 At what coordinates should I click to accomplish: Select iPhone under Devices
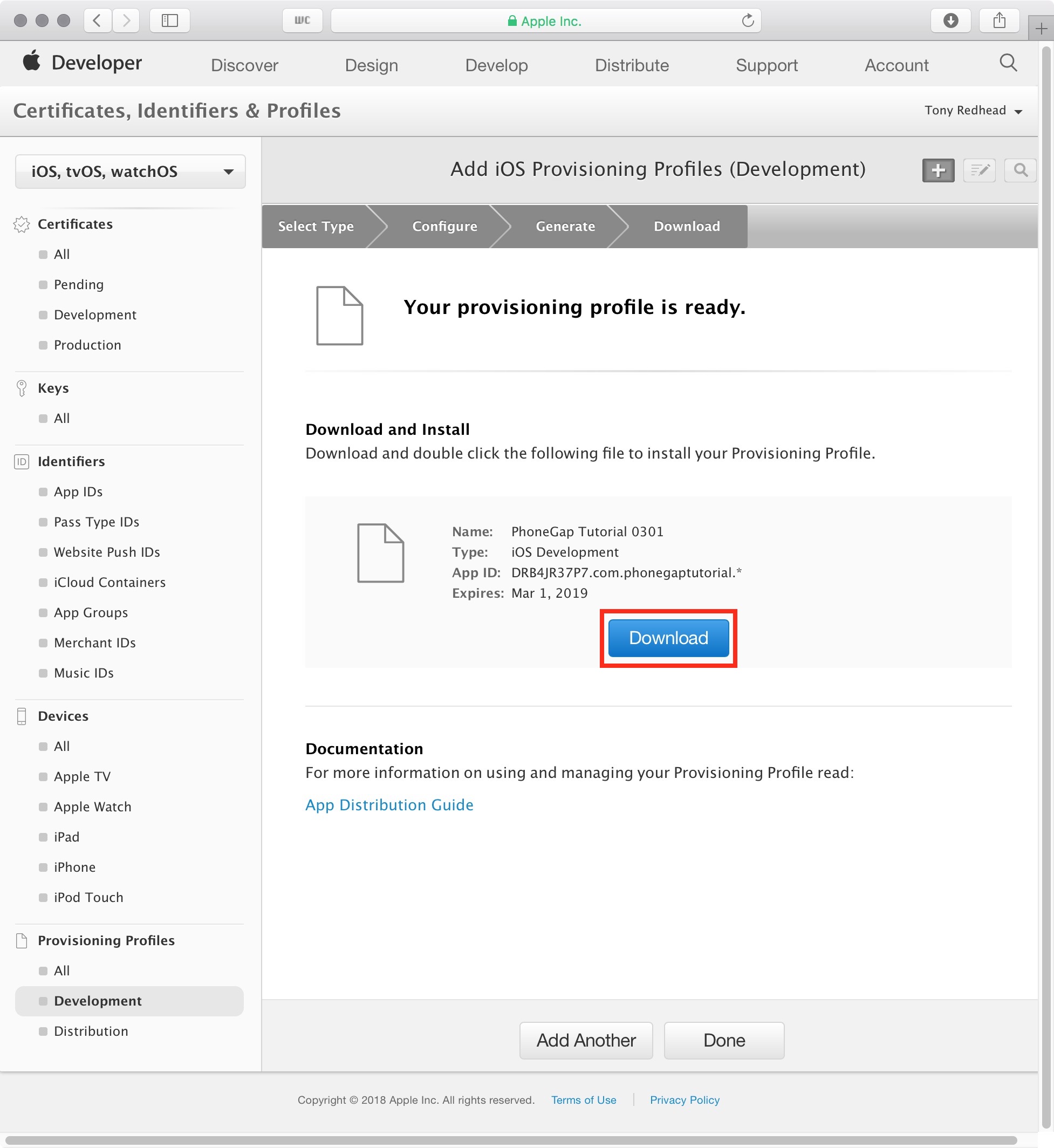[x=75, y=867]
